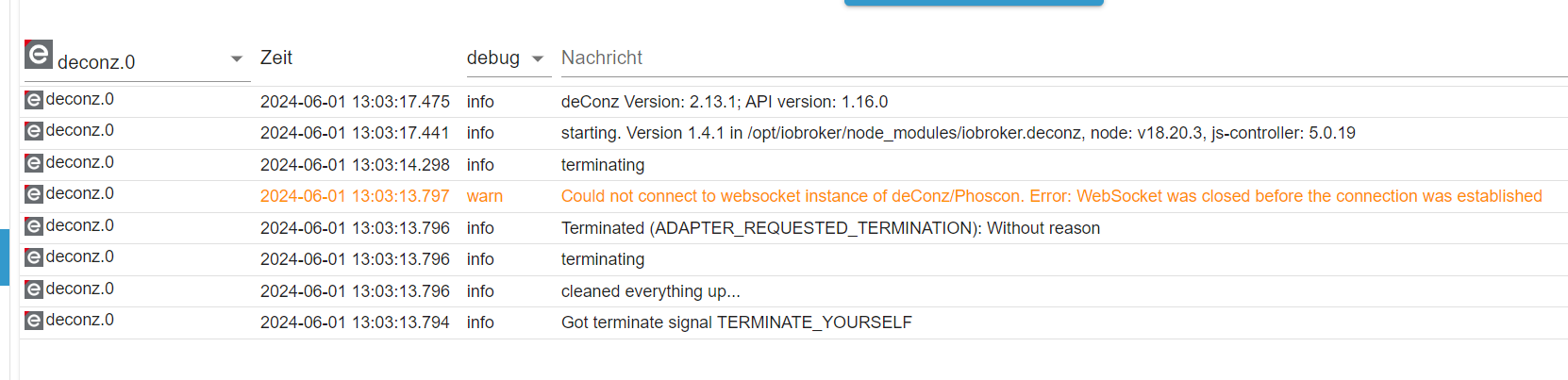Screen dimensions: 1568x380
Task: Expand log level list via debug arrow
Action: pos(538,59)
